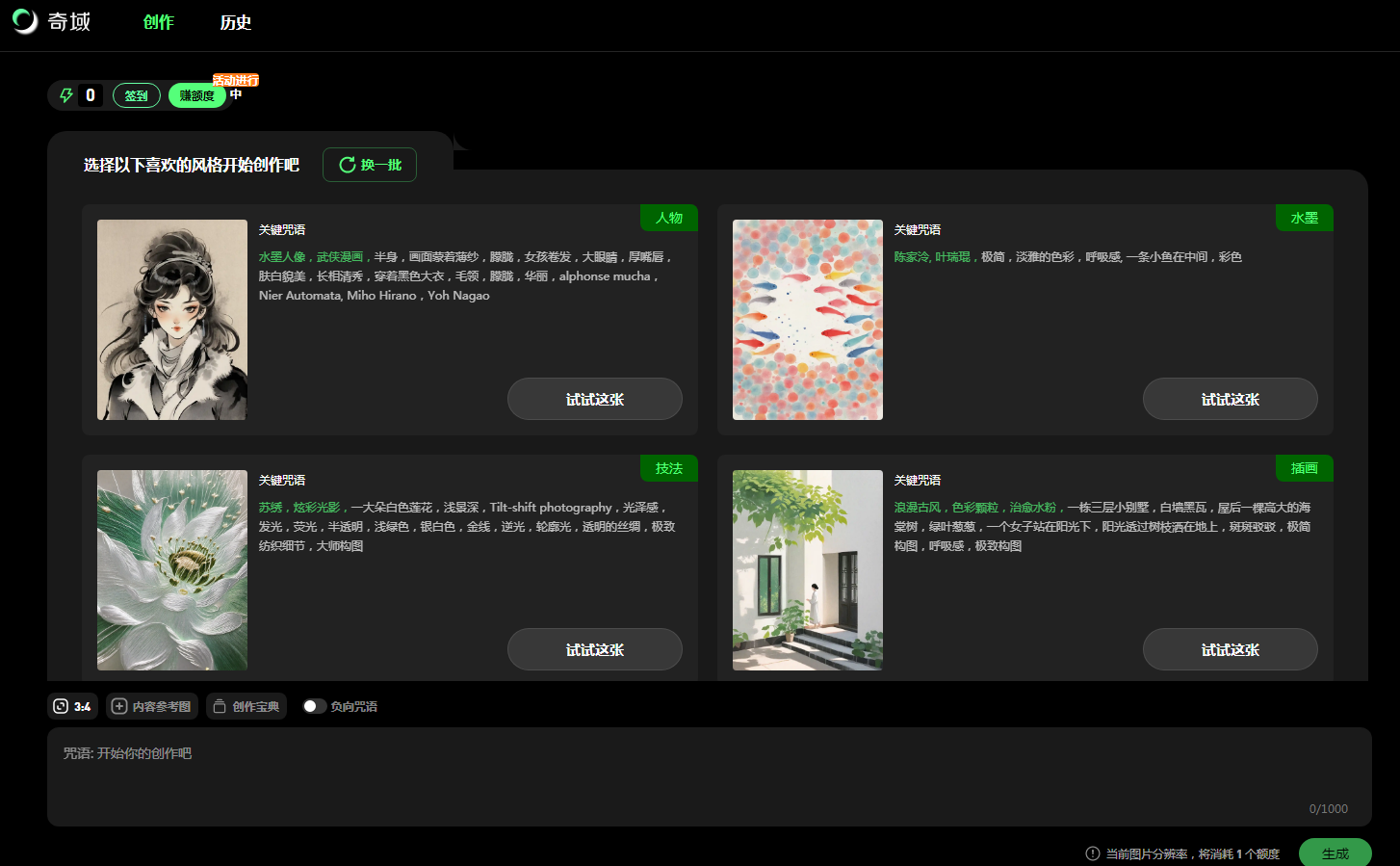The height and width of the screenshot is (866, 1400).
Task: Click 试试这张 for the villa illustration
Action: pos(1230,649)
